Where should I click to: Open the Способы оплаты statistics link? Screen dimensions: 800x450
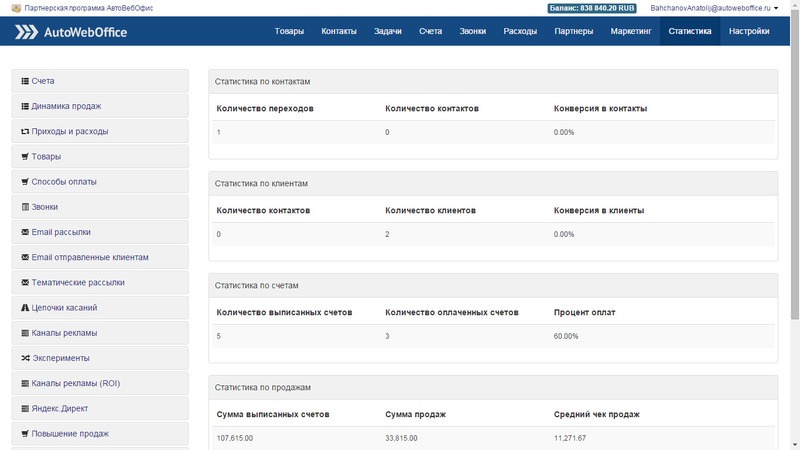64,182
